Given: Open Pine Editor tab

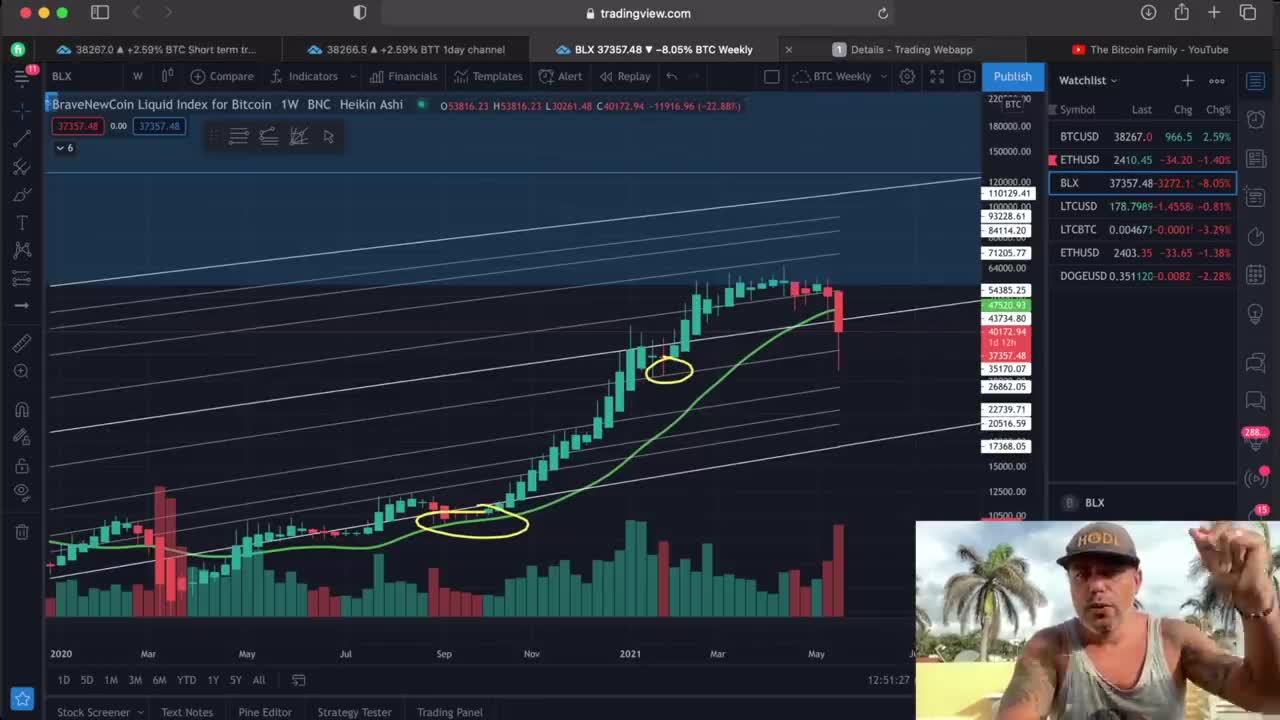Looking at the screenshot, I should click(x=265, y=712).
